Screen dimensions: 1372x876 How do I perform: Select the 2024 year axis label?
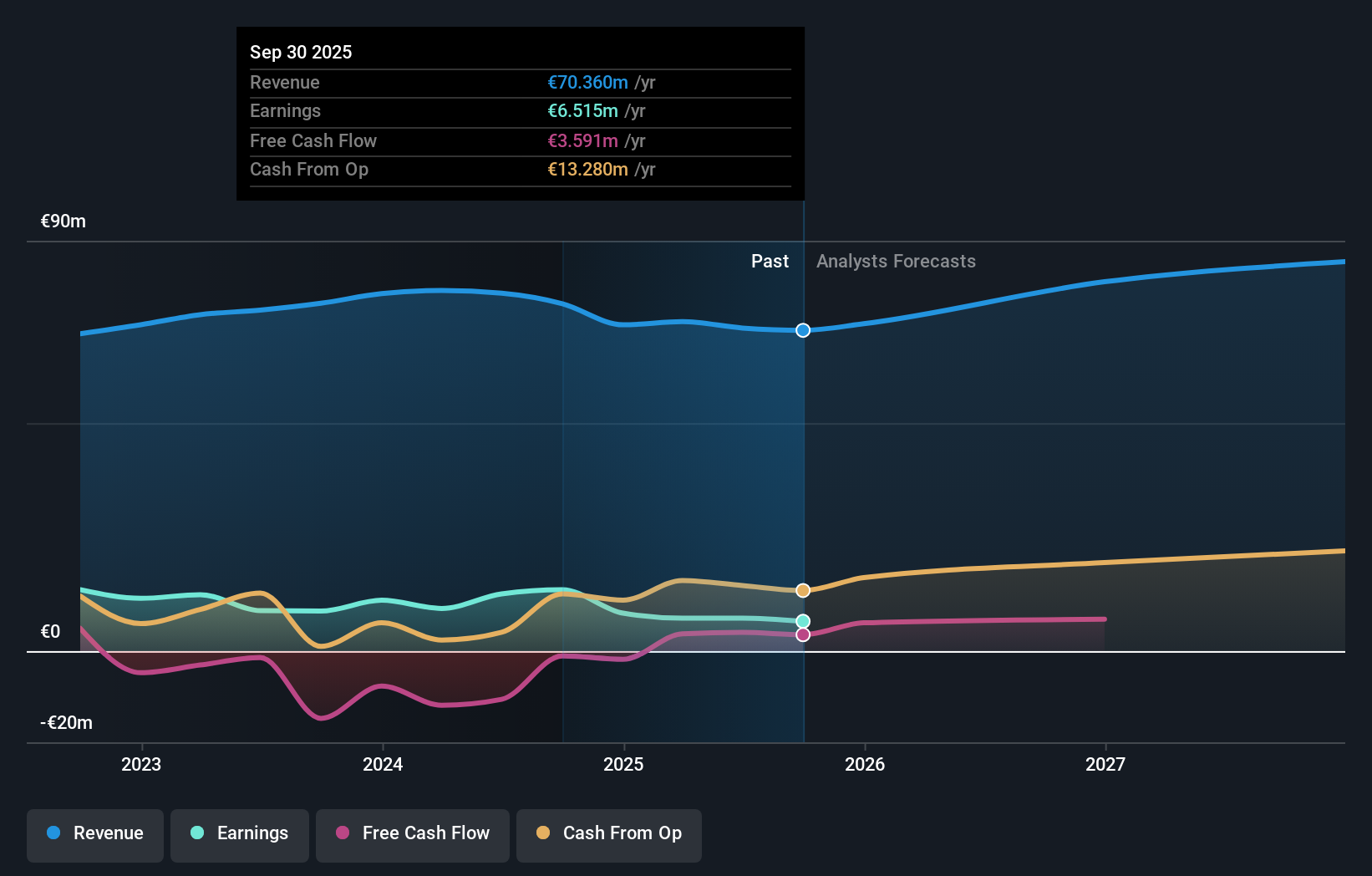click(x=382, y=763)
